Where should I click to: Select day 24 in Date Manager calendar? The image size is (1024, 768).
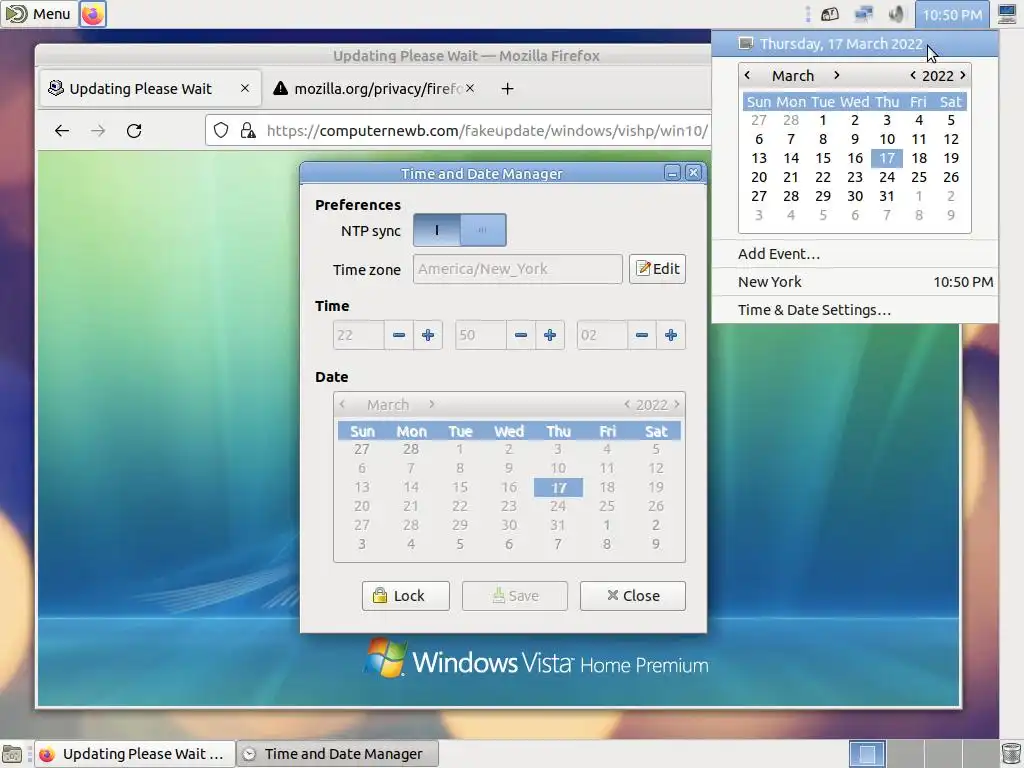pos(558,506)
